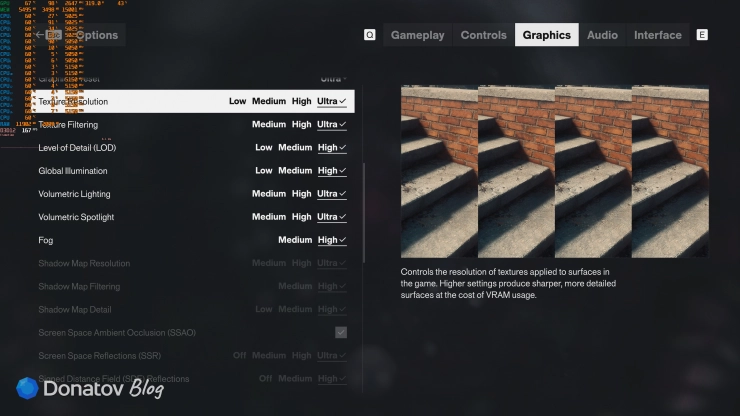
Task: Turn SDF Reflections Off
Action: [265, 379]
